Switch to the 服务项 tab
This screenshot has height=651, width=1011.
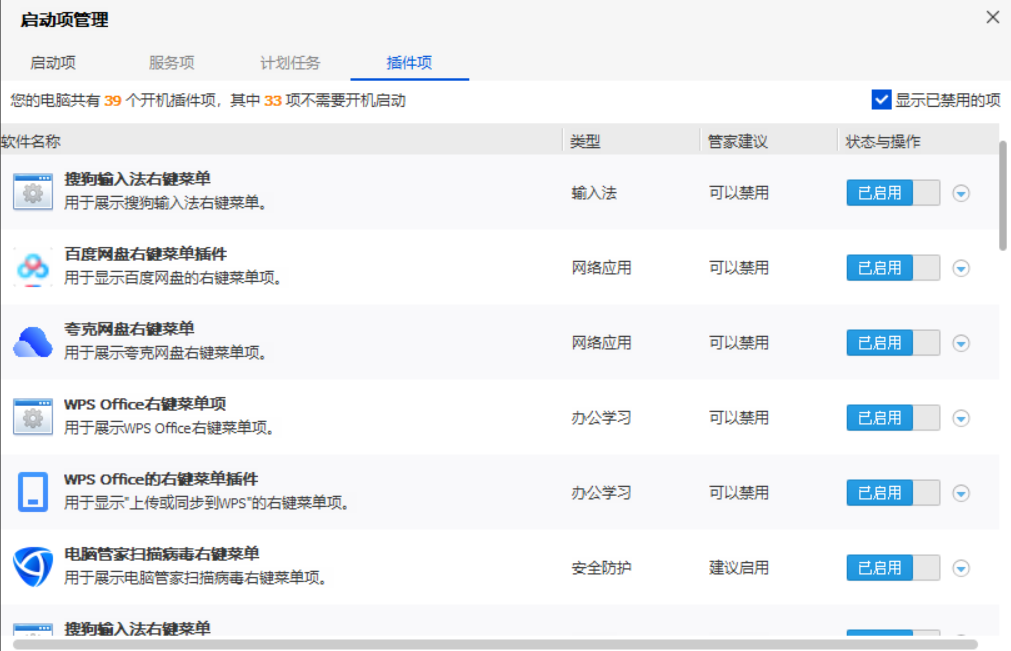pyautogui.click(x=172, y=63)
